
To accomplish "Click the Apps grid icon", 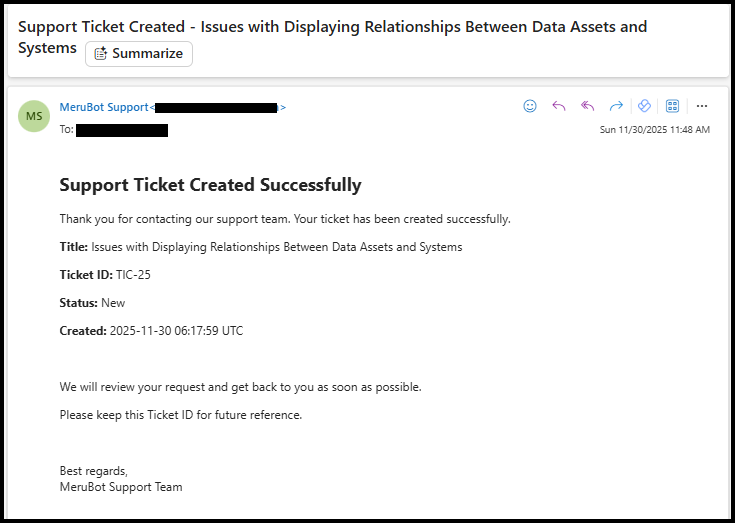I will point(673,106).
